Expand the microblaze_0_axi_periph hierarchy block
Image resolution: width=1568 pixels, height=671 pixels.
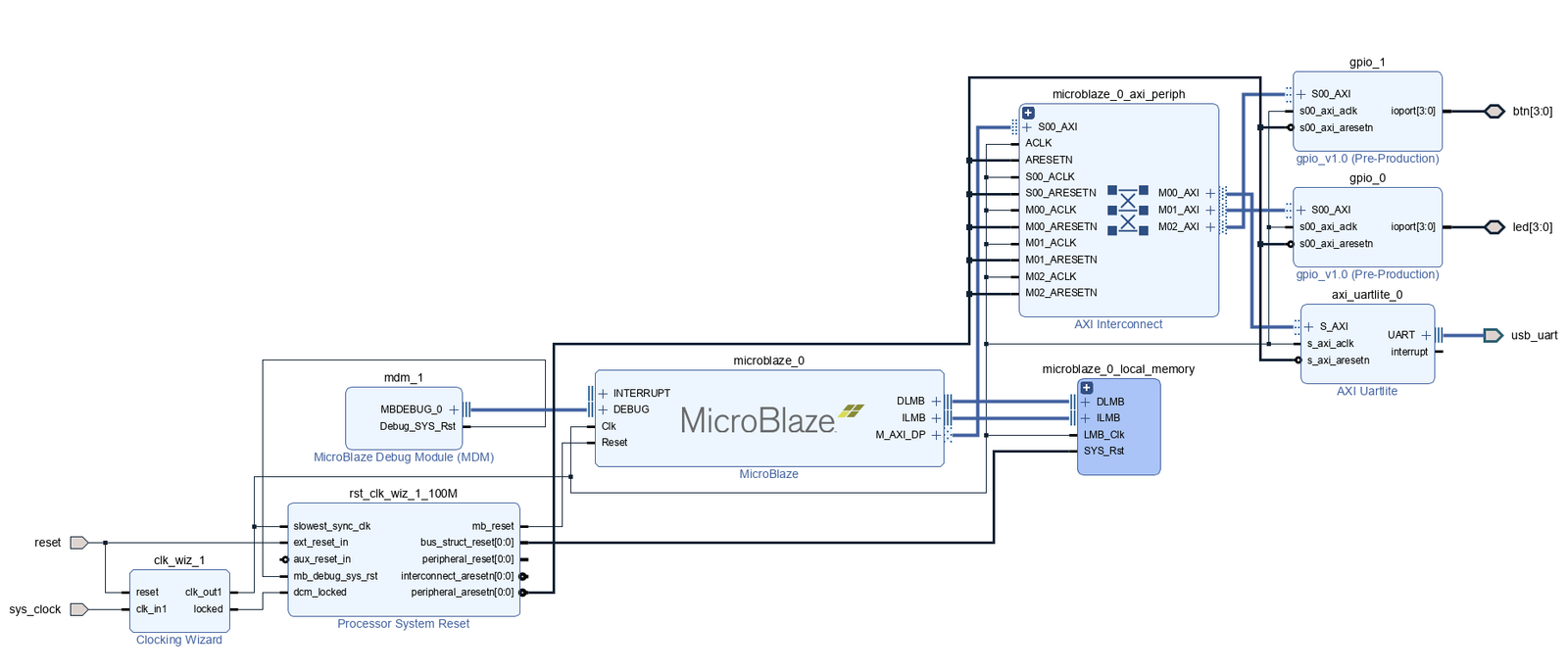[1028, 113]
